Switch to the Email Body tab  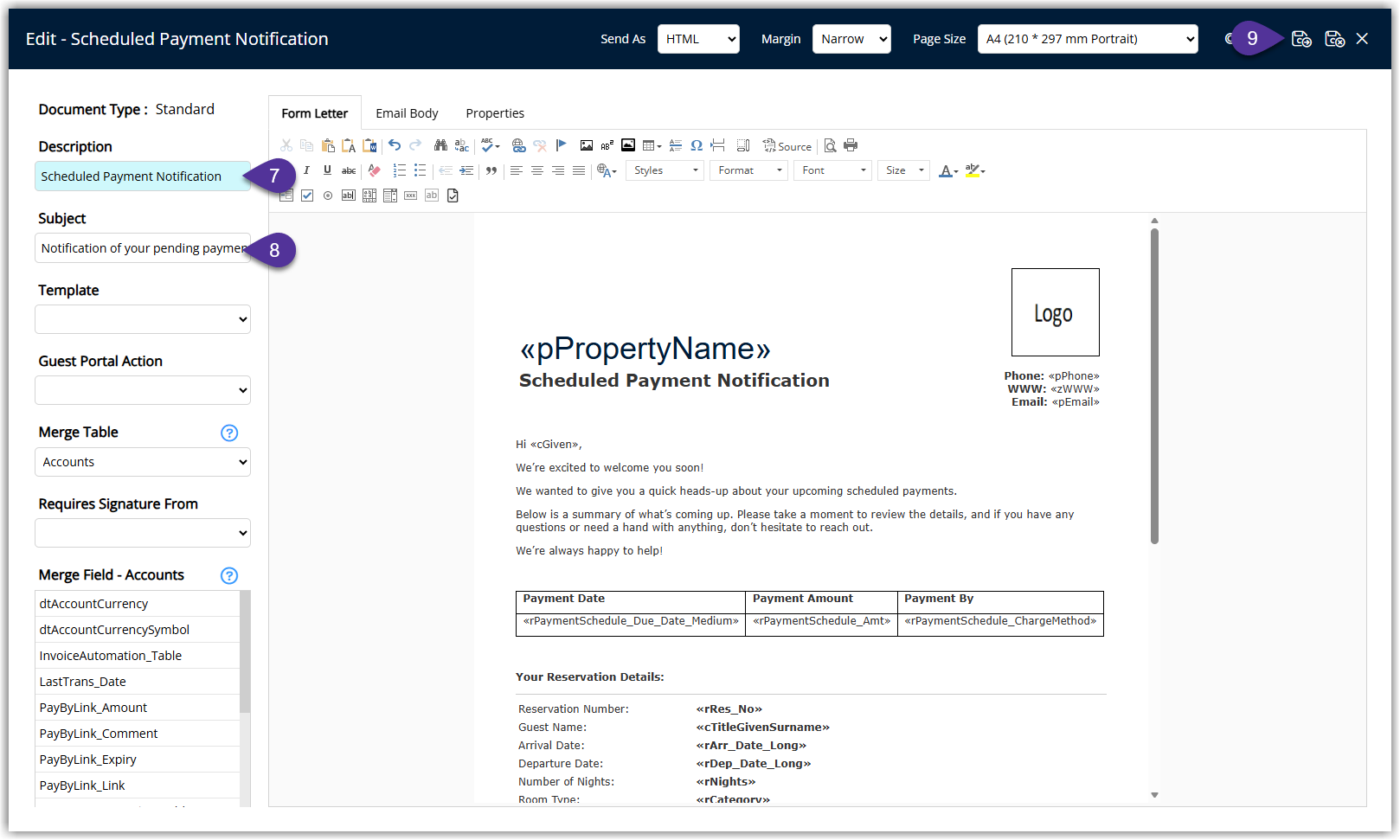(407, 113)
